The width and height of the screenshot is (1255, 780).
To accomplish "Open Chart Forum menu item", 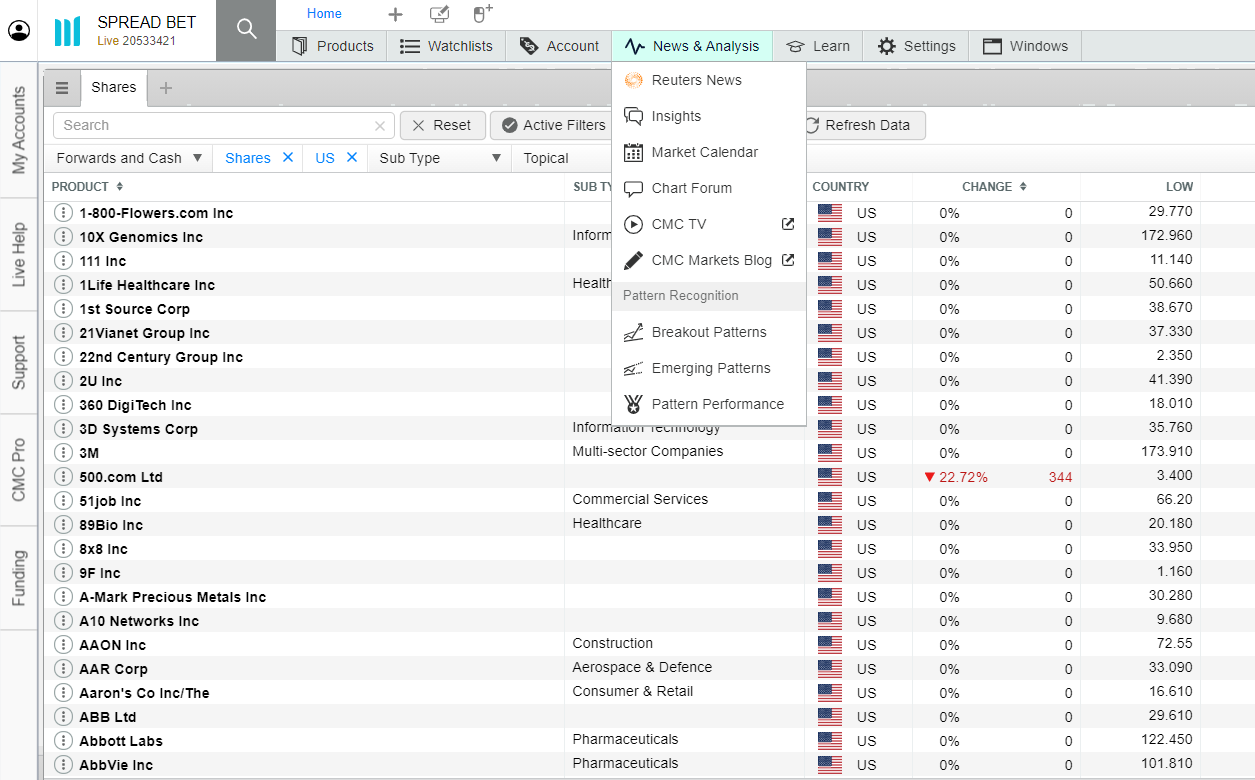I will pyautogui.click(x=708, y=188).
